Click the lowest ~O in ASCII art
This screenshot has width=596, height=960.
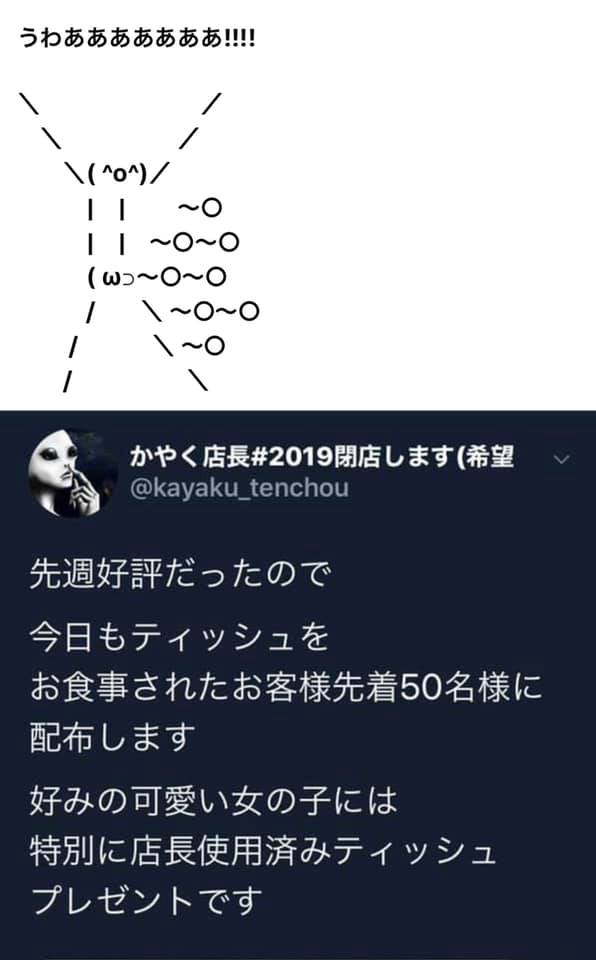click(203, 346)
